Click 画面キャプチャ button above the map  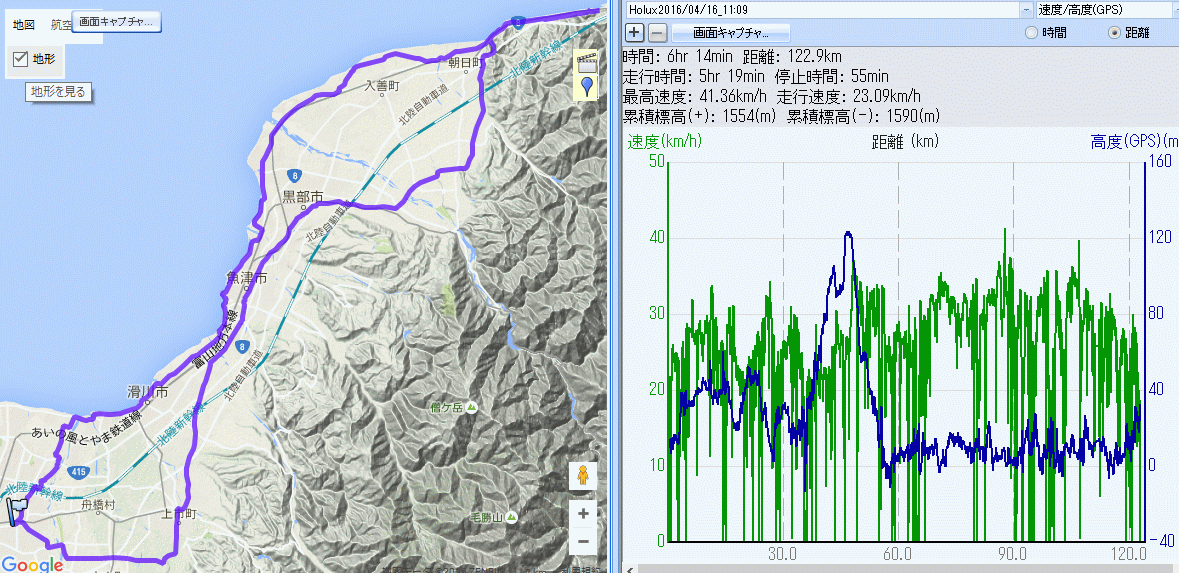(x=116, y=21)
